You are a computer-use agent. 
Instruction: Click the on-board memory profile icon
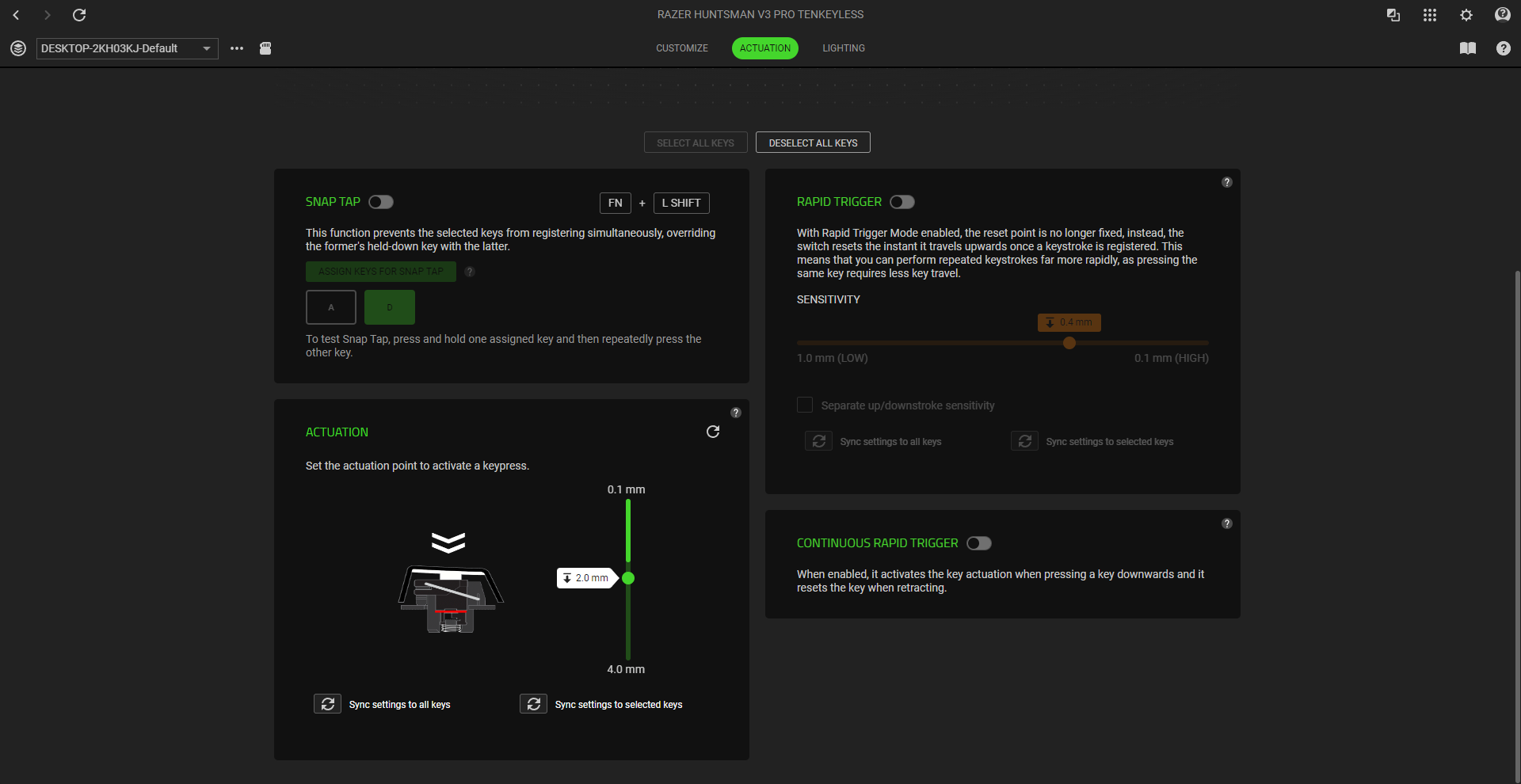coord(265,48)
